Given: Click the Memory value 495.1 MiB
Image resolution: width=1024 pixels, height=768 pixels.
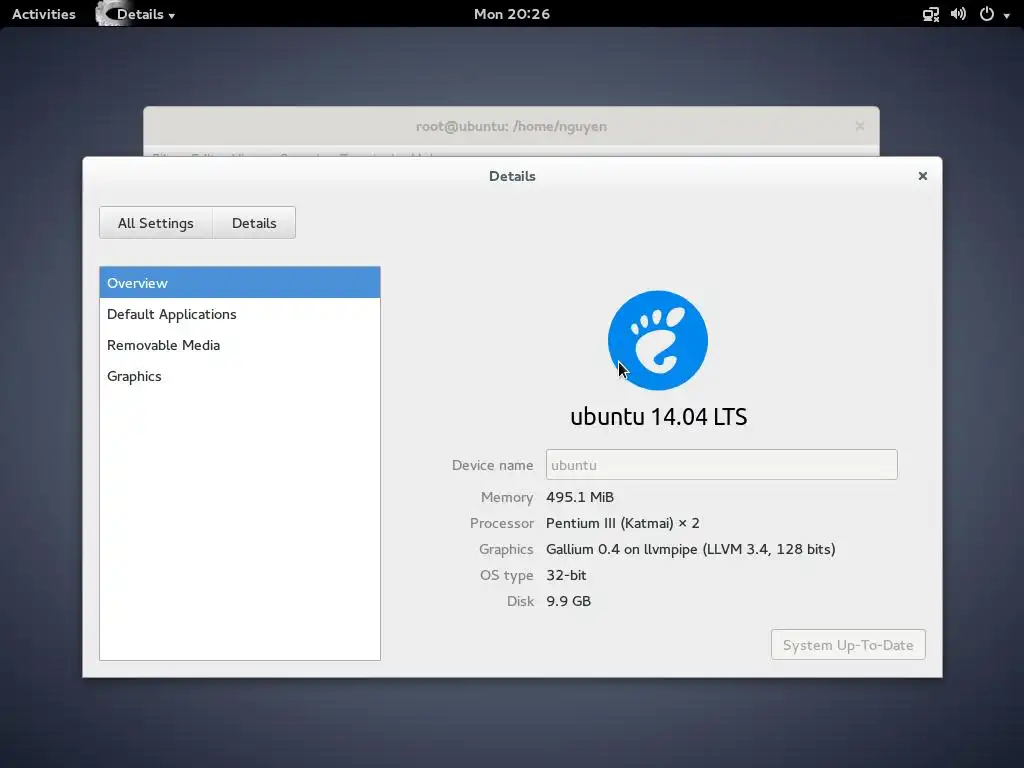Looking at the screenshot, I should [x=580, y=497].
